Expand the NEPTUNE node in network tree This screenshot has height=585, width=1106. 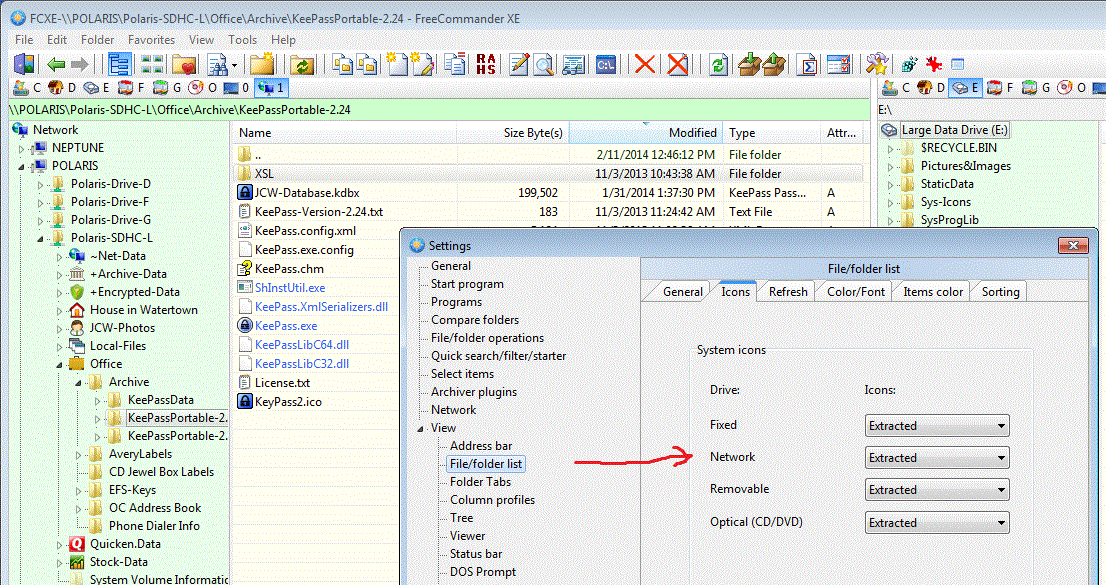[23, 148]
